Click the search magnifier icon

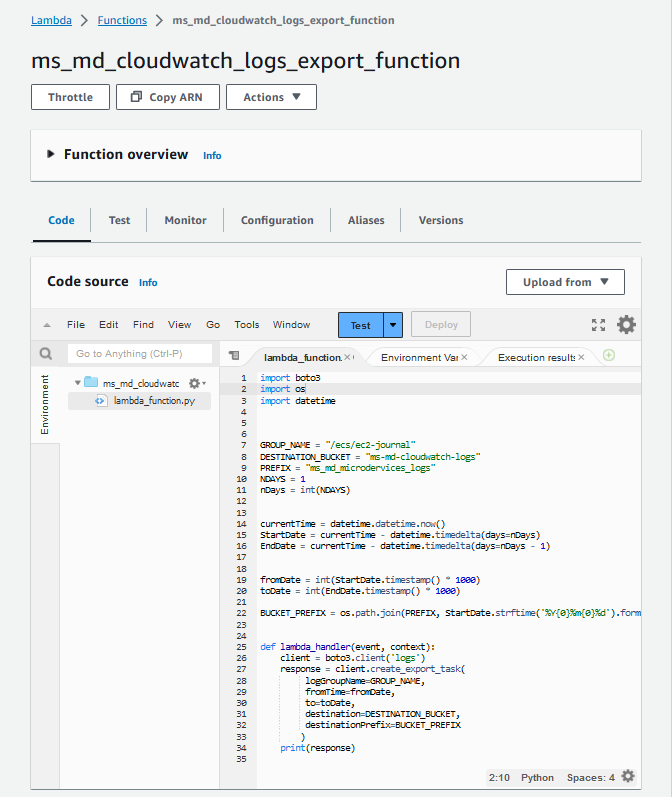(46, 353)
